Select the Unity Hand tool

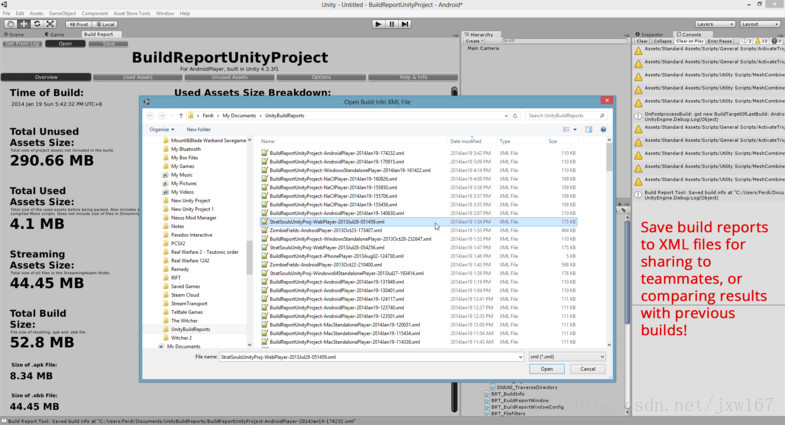pos(10,24)
